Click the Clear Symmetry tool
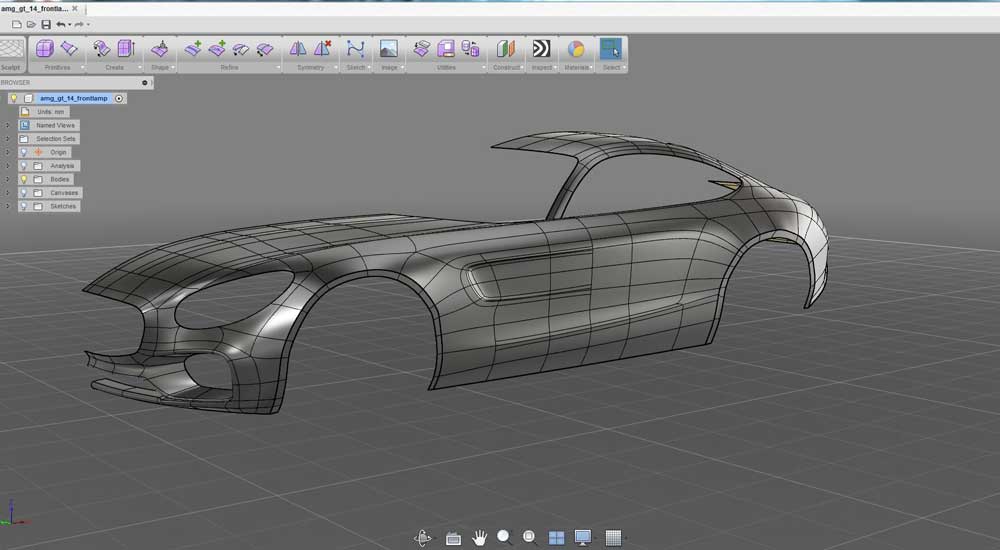 (323, 48)
